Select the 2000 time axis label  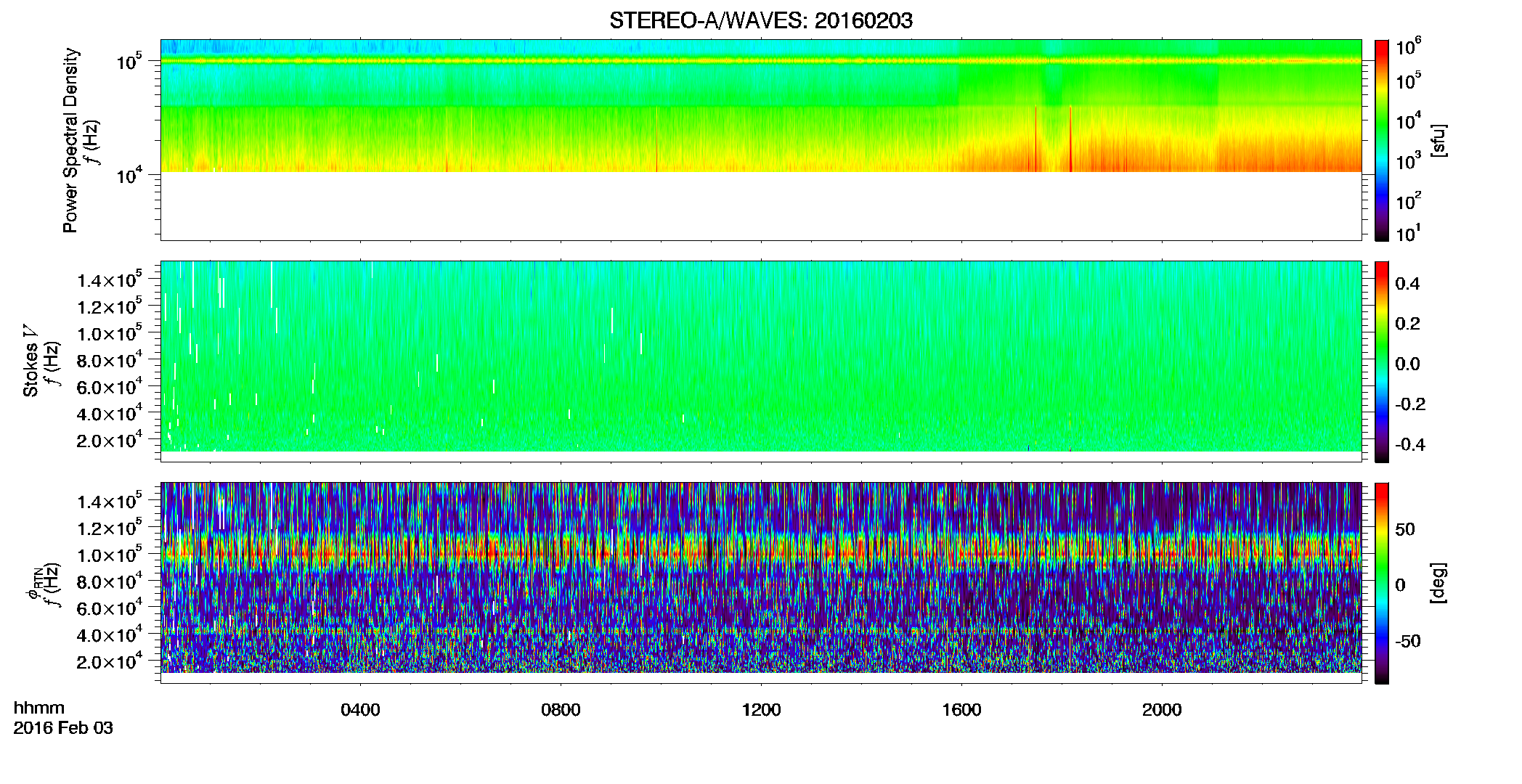(1162, 710)
